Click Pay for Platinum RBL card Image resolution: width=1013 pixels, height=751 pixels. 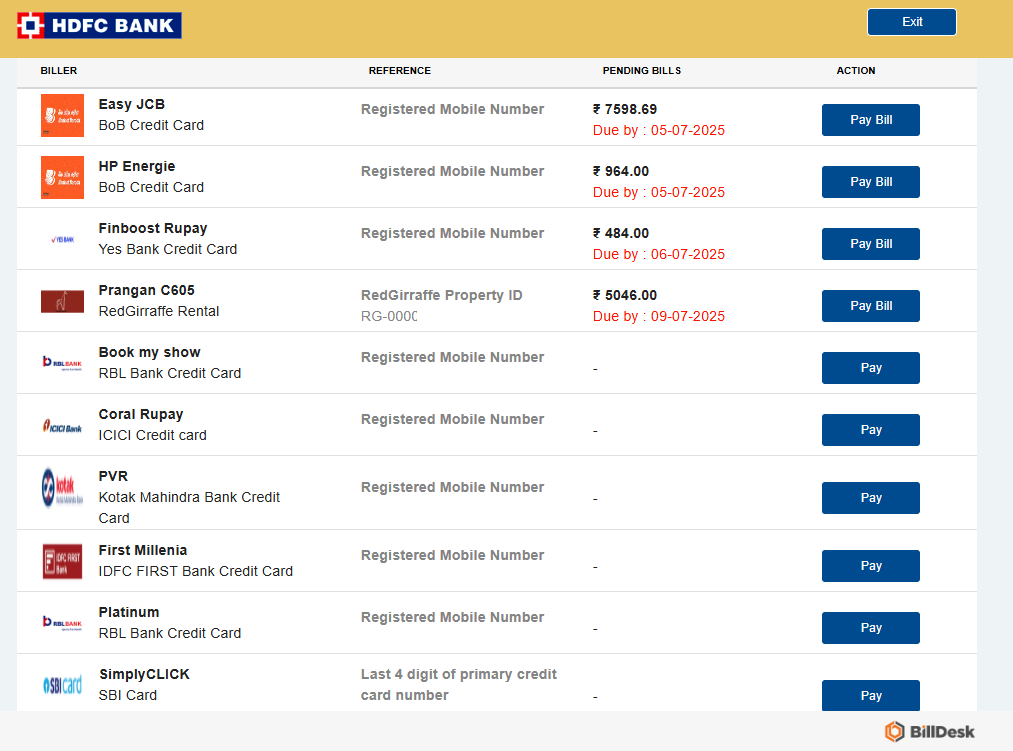pos(871,628)
